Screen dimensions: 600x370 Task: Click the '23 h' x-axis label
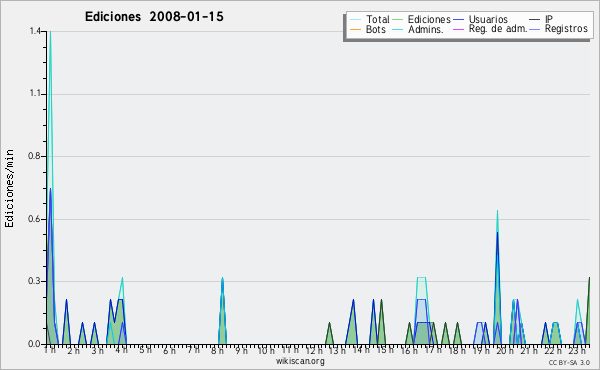pyautogui.click(x=577, y=350)
